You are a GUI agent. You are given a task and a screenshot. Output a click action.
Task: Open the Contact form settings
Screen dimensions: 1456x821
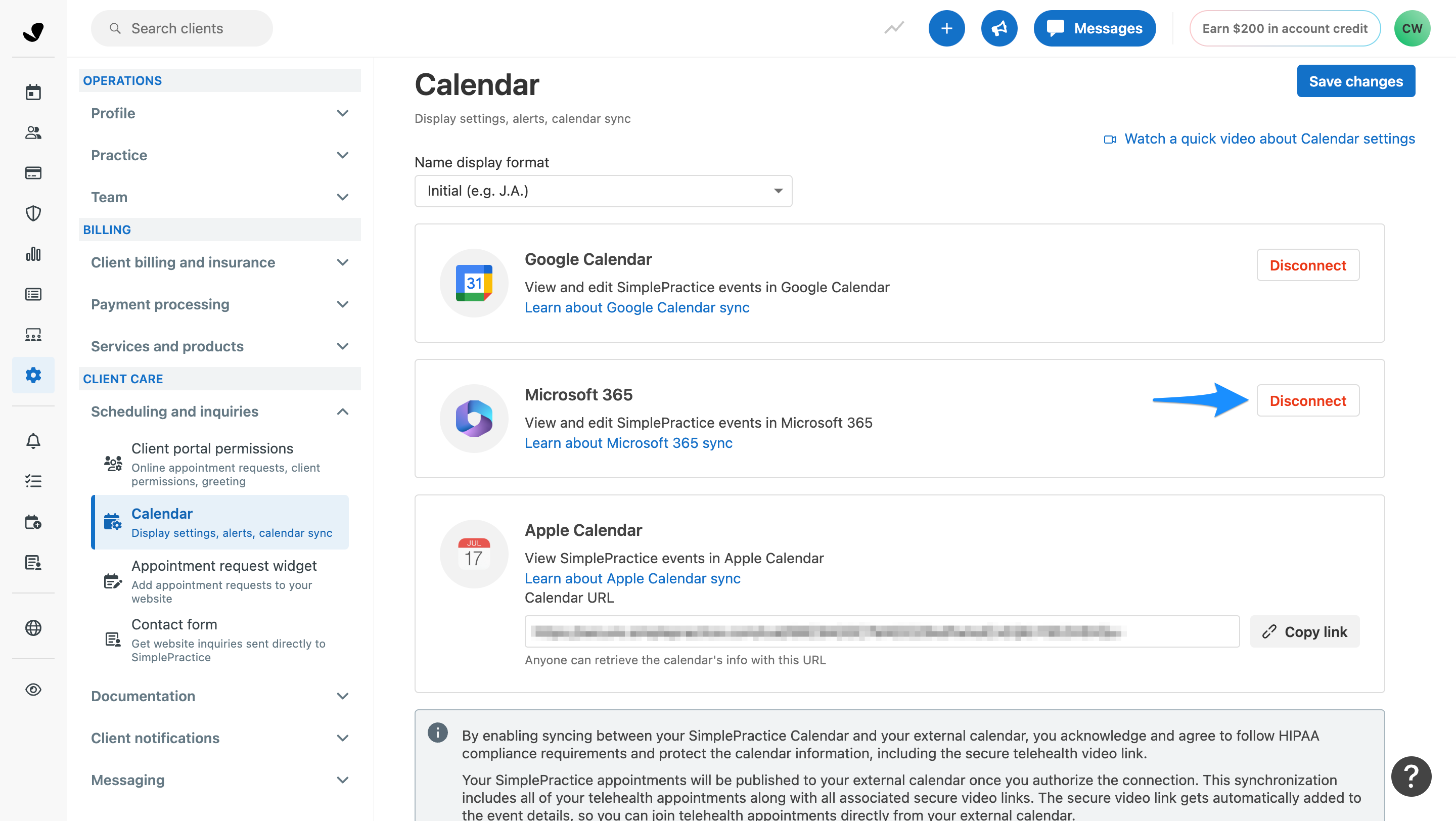[220, 640]
